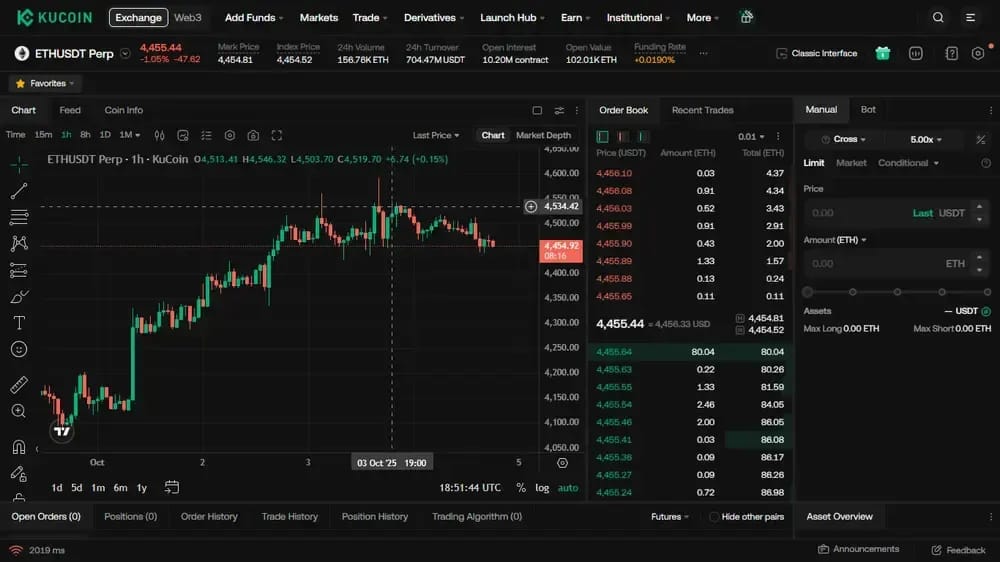This screenshot has width=1000, height=562.
Task: Open trading settings gear in top bar
Action: pos(978,54)
